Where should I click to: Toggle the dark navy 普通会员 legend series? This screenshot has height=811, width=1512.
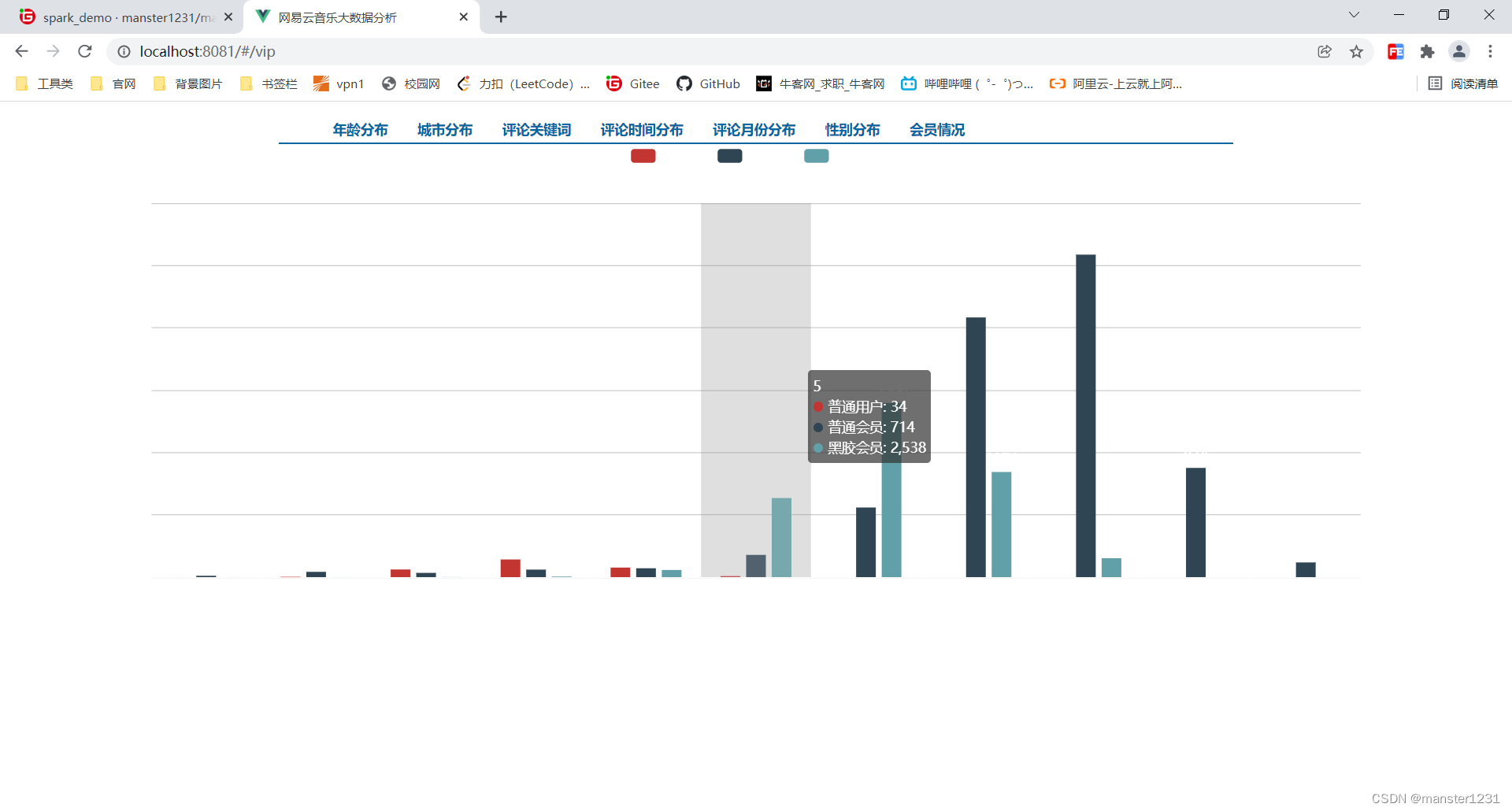click(x=730, y=156)
